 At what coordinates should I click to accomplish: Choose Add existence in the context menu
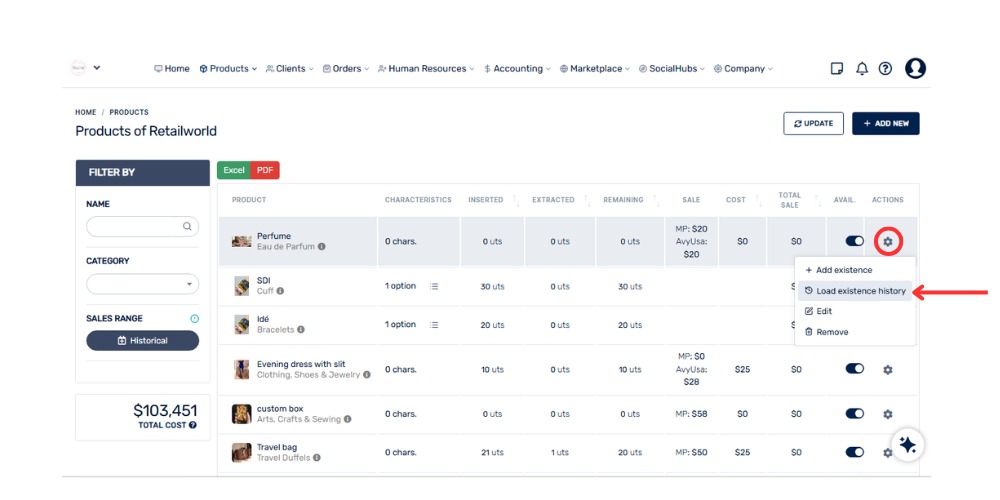point(843,270)
